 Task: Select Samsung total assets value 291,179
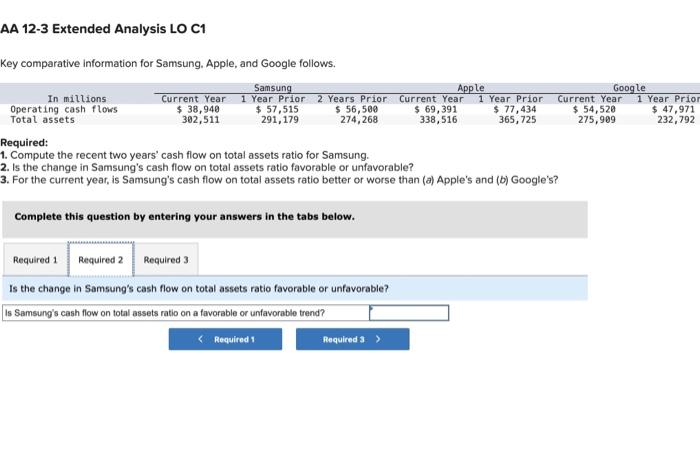pyautogui.click(x=280, y=120)
